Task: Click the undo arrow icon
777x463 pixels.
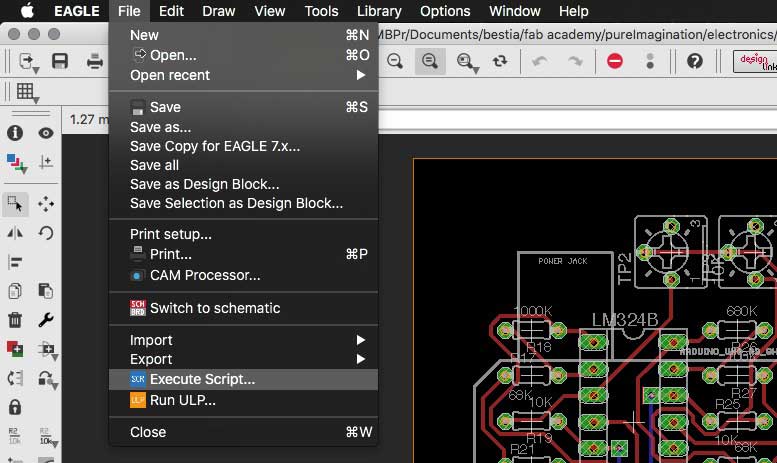Action: coord(540,61)
